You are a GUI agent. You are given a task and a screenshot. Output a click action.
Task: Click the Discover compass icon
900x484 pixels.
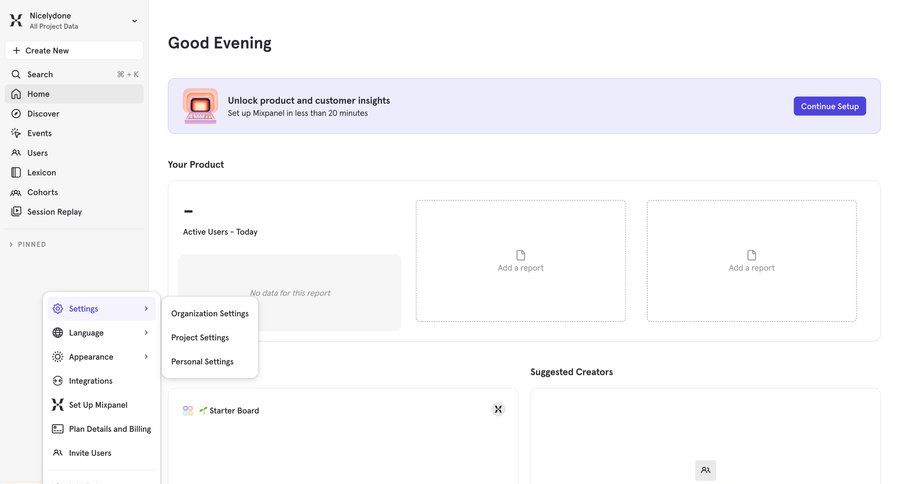coord(16,114)
